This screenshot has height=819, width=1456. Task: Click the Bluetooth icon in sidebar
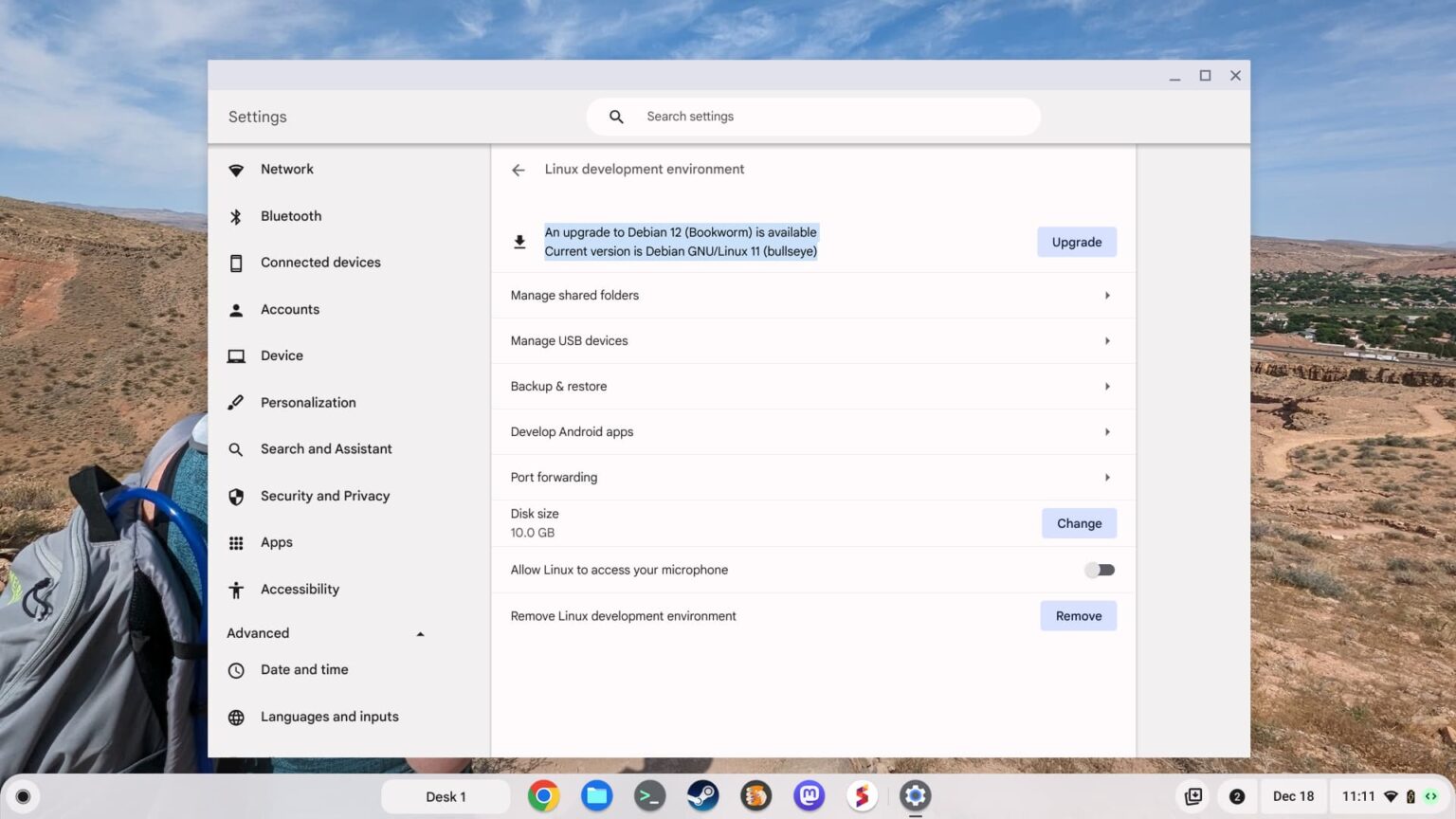tap(236, 216)
